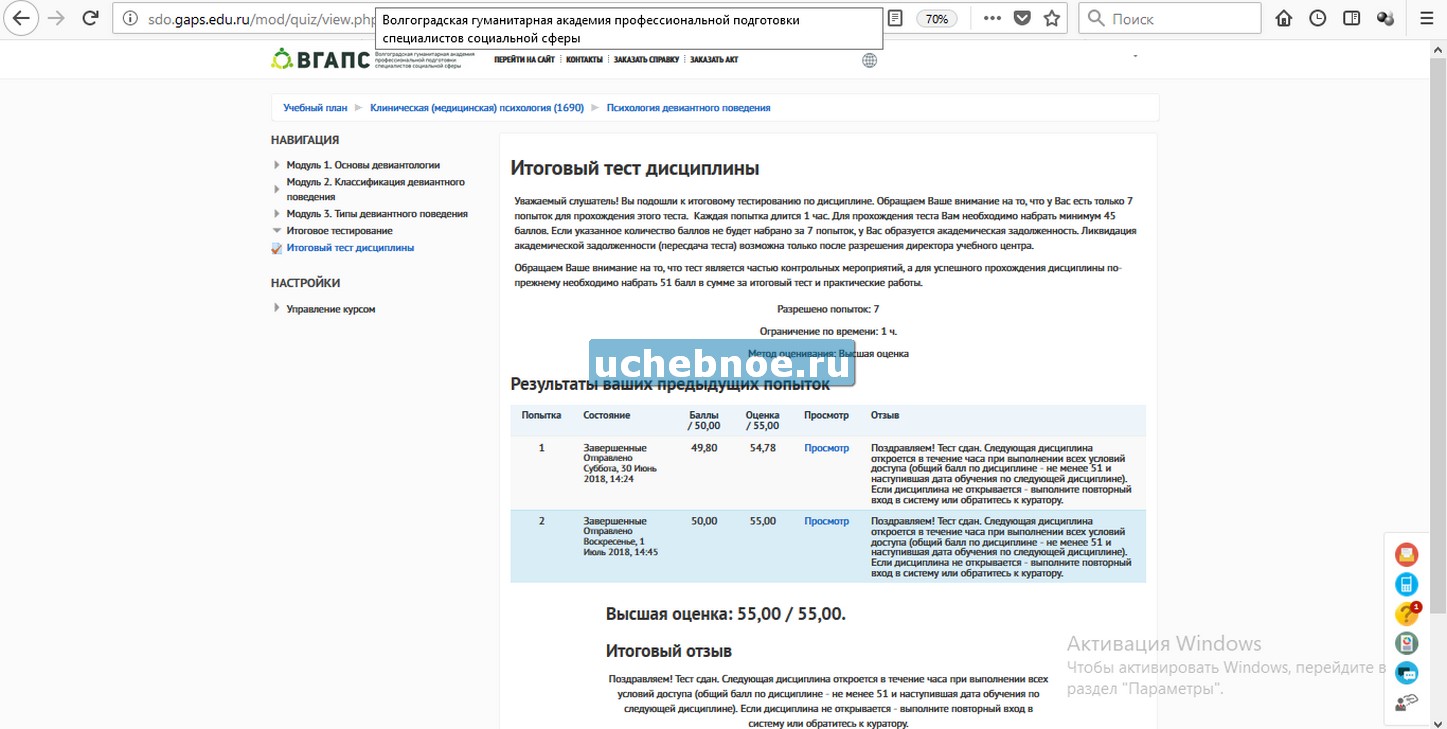Open КОНТАКТЫ menu link
This screenshot has height=729, width=1447.
(x=584, y=60)
